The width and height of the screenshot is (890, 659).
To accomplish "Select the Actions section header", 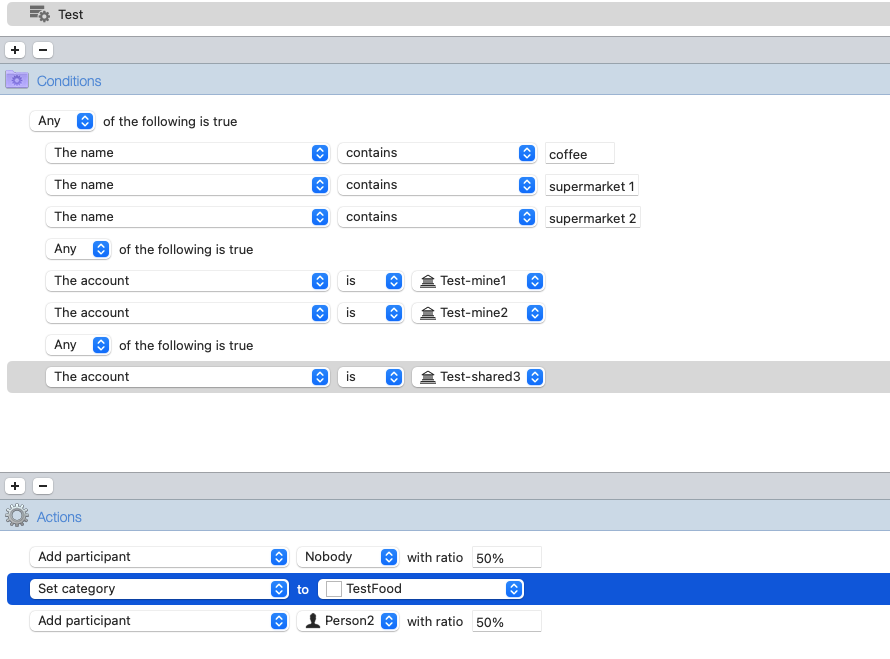I will (x=59, y=517).
